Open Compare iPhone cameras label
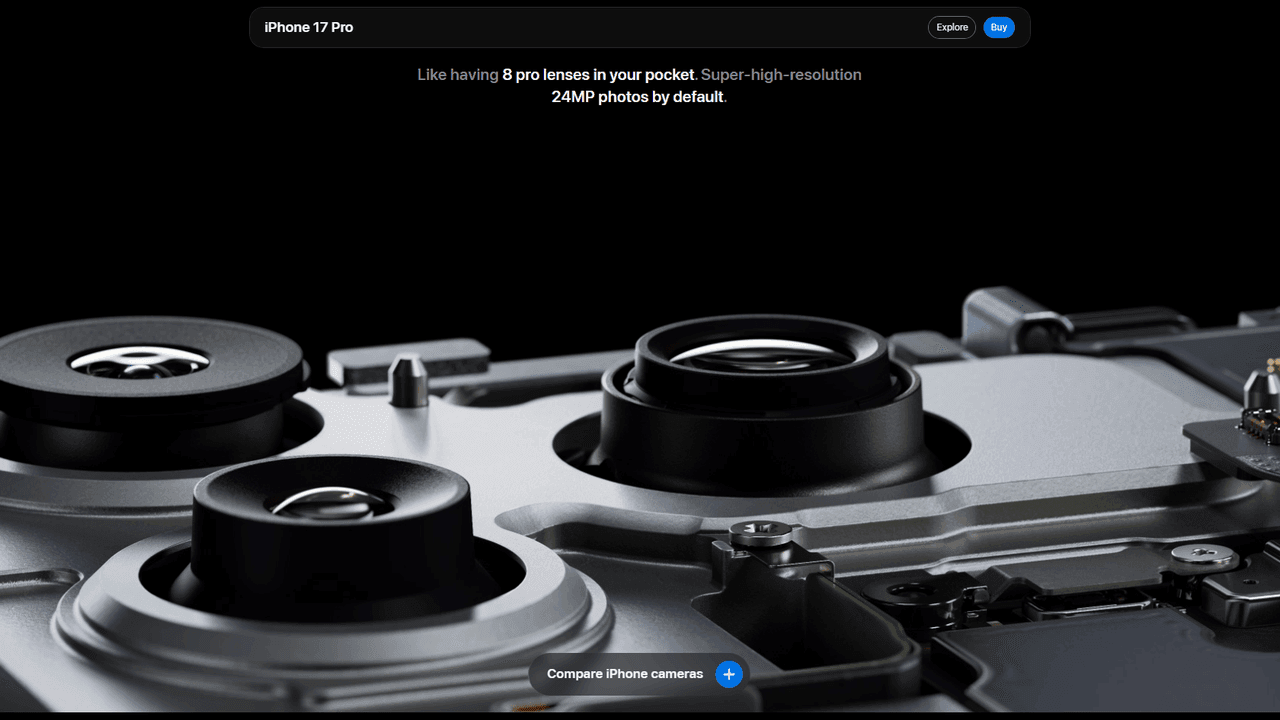The height and width of the screenshot is (720, 1280). coord(625,674)
